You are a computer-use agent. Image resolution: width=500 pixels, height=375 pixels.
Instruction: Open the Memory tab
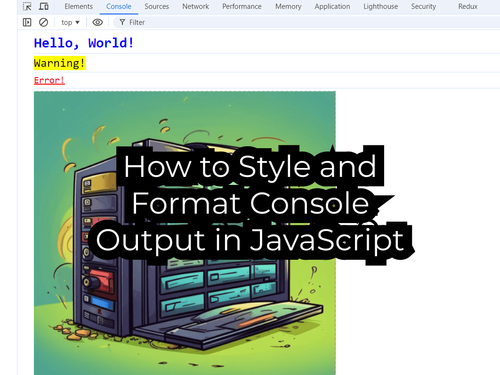pos(288,6)
